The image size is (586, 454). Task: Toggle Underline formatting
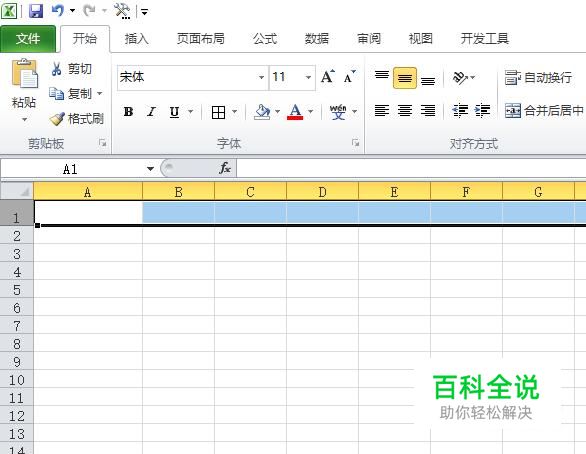(x=174, y=112)
